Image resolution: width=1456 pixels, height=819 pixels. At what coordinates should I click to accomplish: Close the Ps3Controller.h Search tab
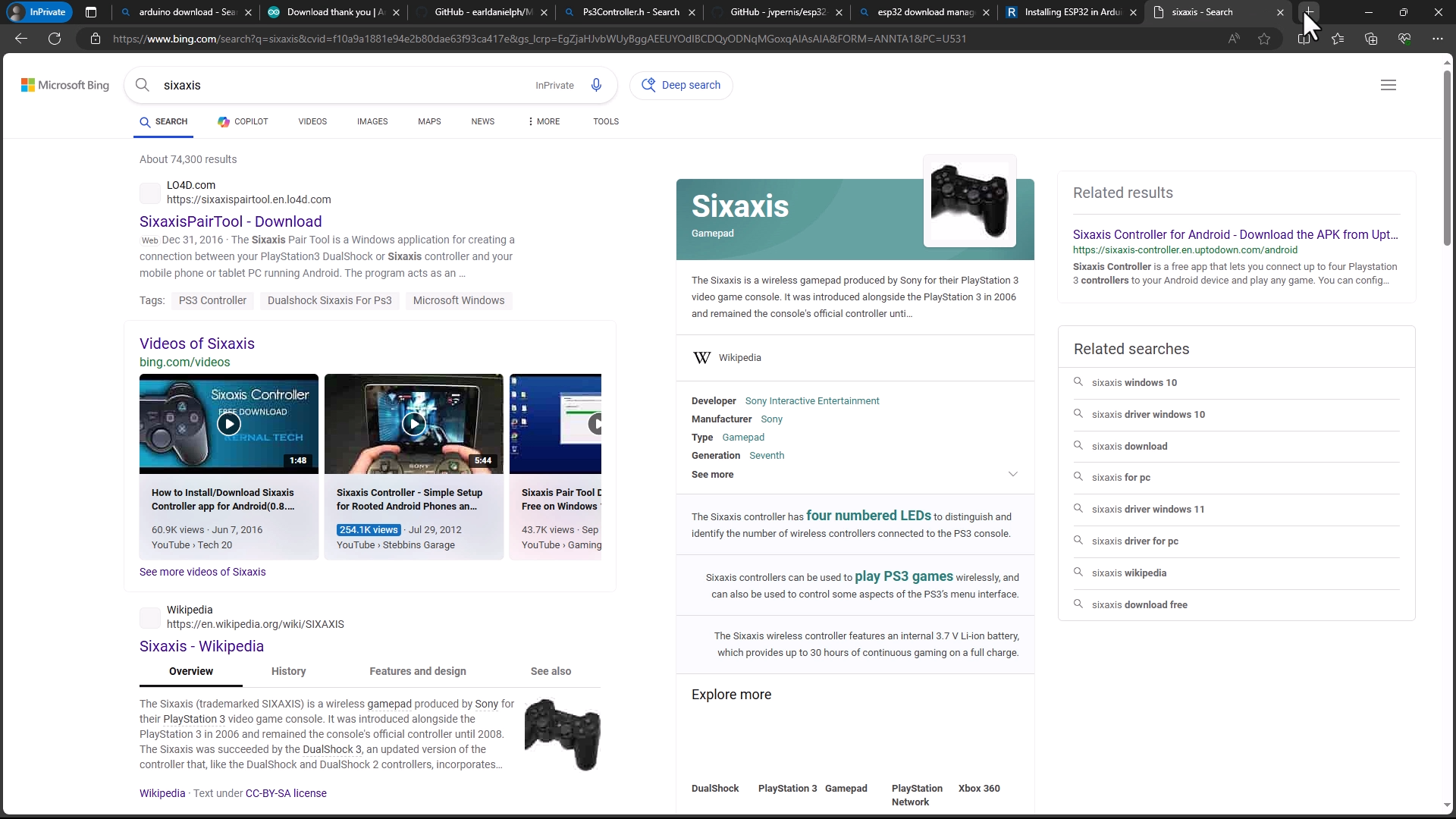(x=692, y=12)
